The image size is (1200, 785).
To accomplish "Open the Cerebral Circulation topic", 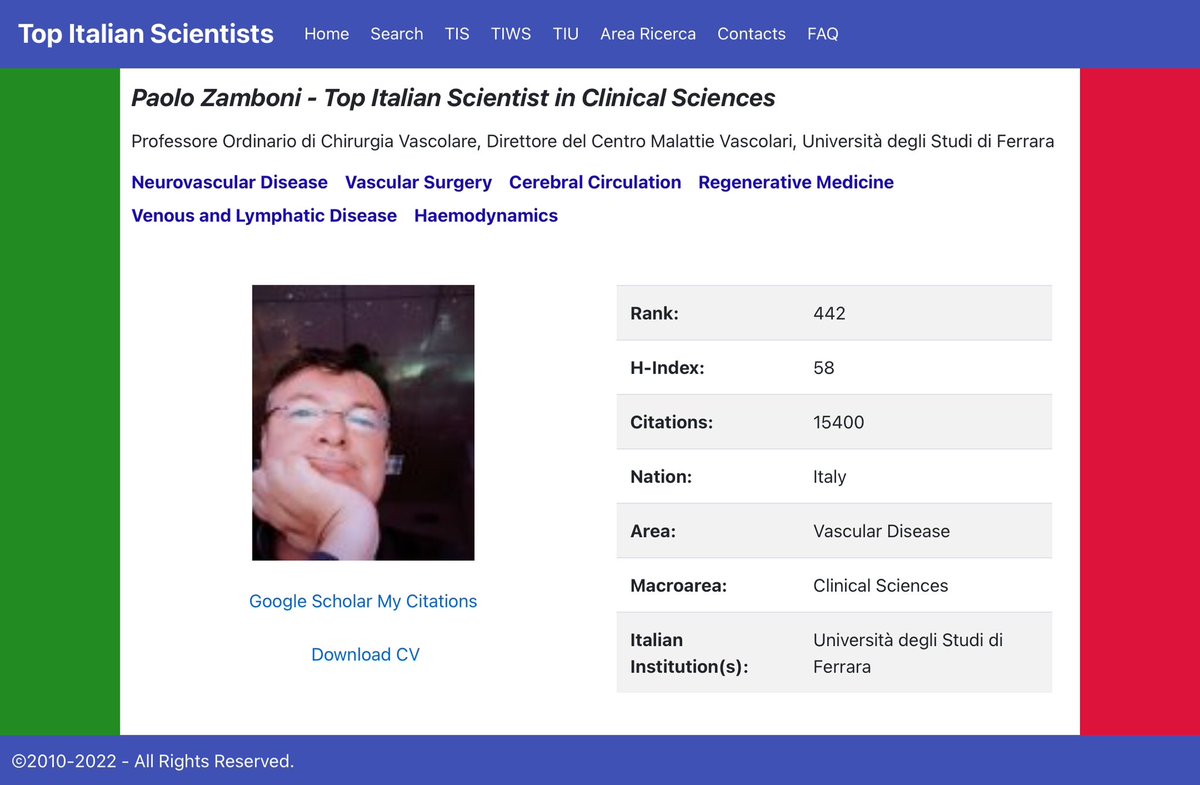I will [595, 182].
